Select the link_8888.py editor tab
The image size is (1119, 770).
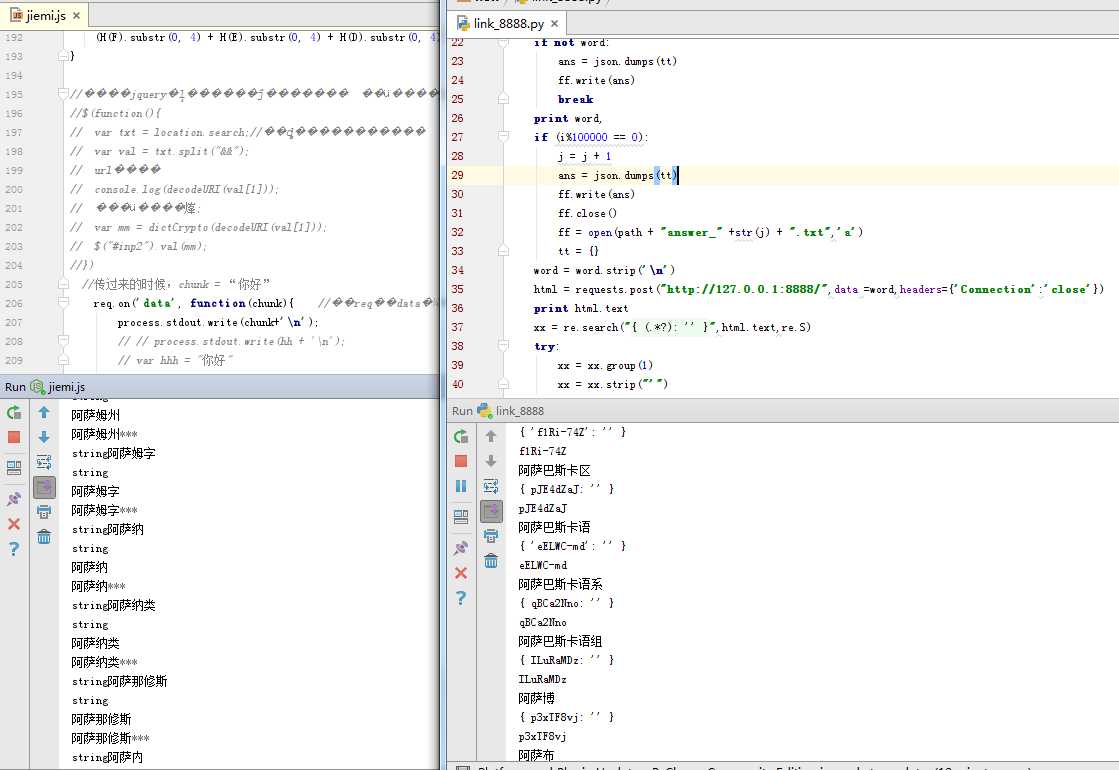point(510,23)
